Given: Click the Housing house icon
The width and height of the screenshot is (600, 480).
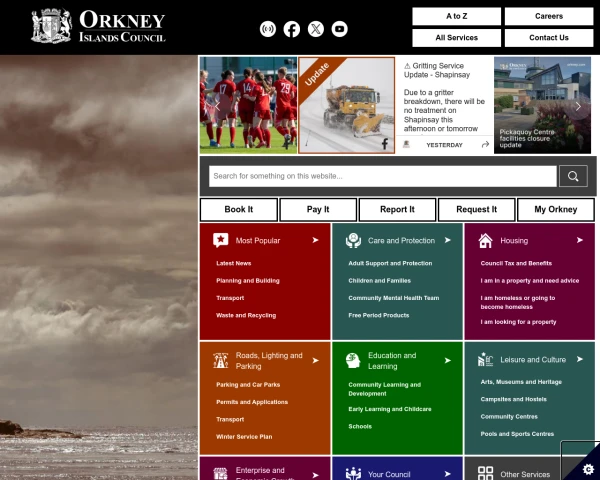Looking at the screenshot, I should [x=485, y=240].
